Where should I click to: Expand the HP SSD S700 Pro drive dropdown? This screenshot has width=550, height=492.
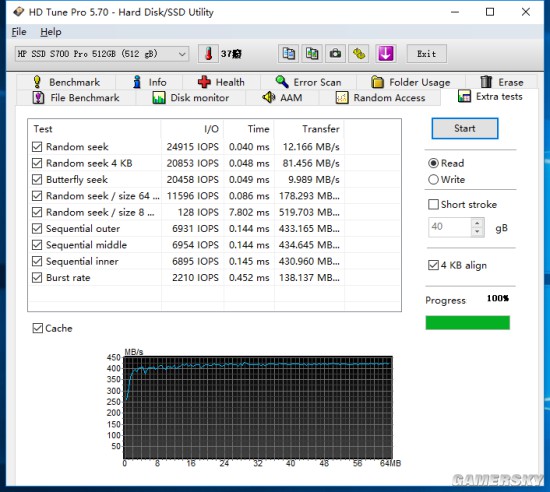pyautogui.click(x=102, y=54)
